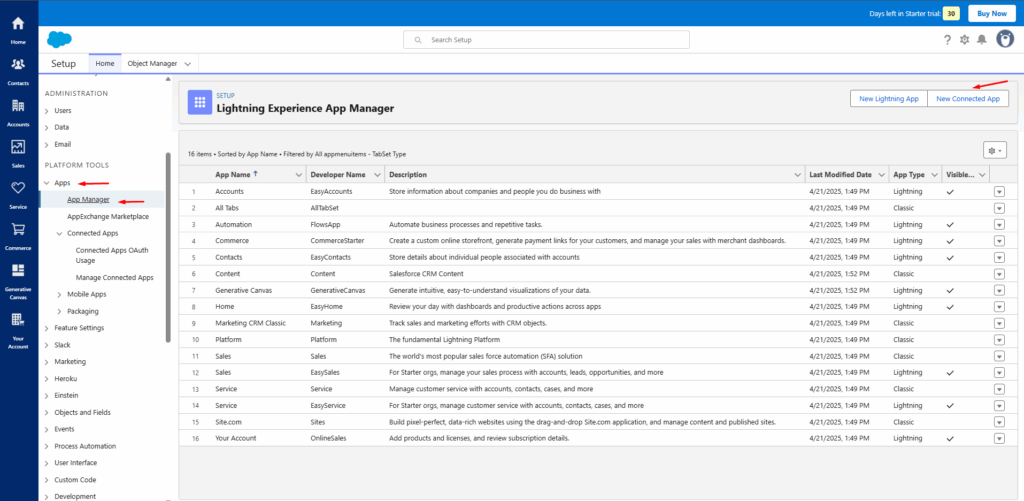Open Connected Apps OAuth Usage item
The width and height of the screenshot is (1024, 501).
(111, 255)
